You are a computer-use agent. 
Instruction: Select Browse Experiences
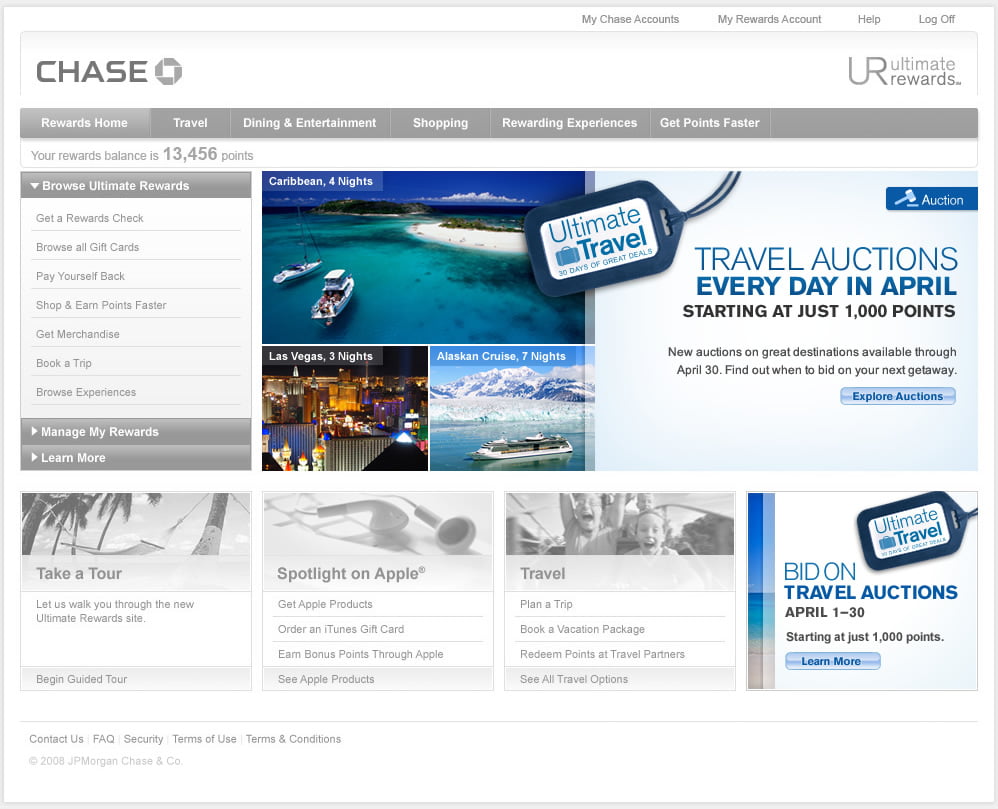[x=86, y=392]
